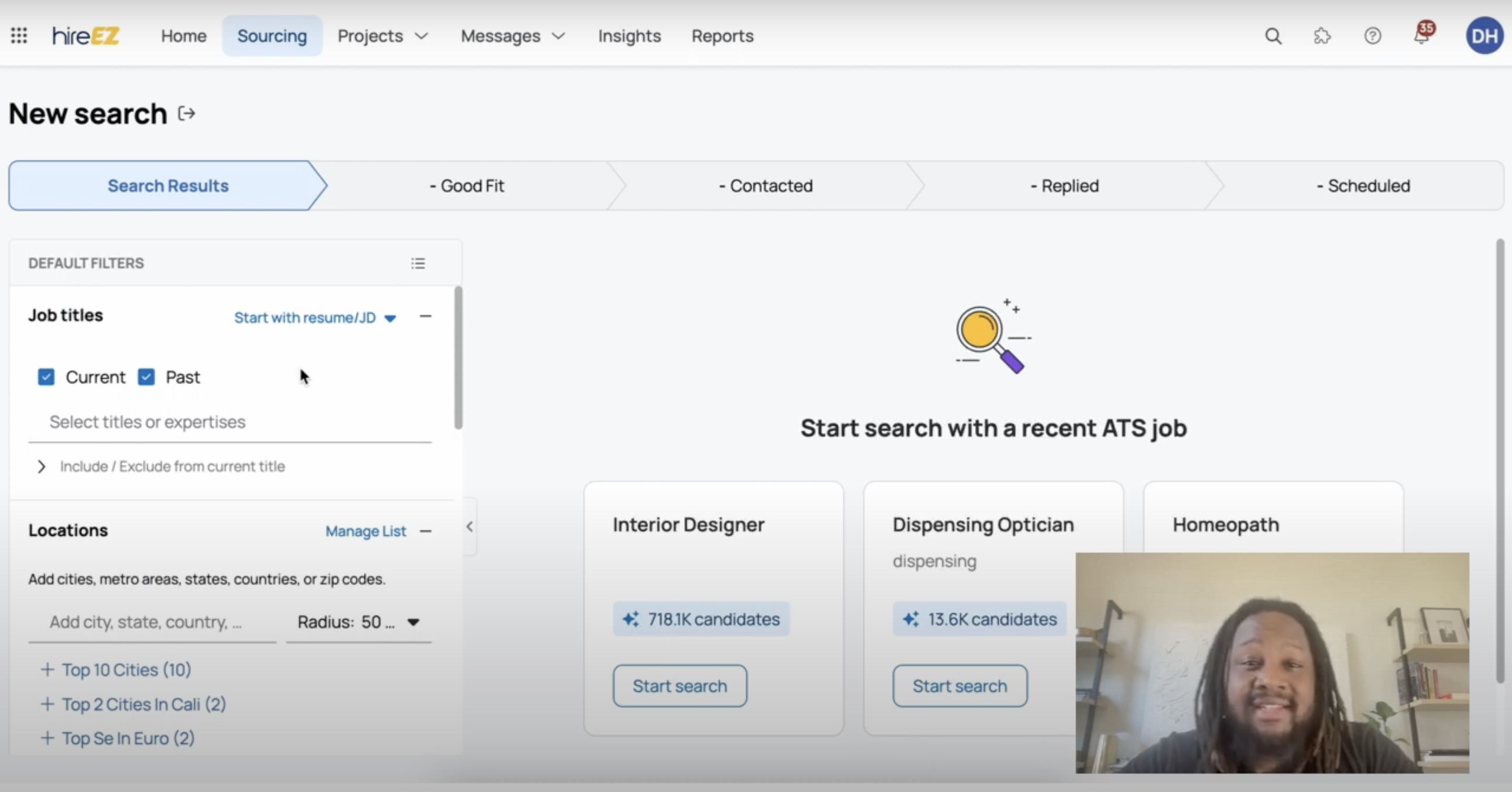
Task: Open the notifications bell
Action: click(x=1422, y=35)
